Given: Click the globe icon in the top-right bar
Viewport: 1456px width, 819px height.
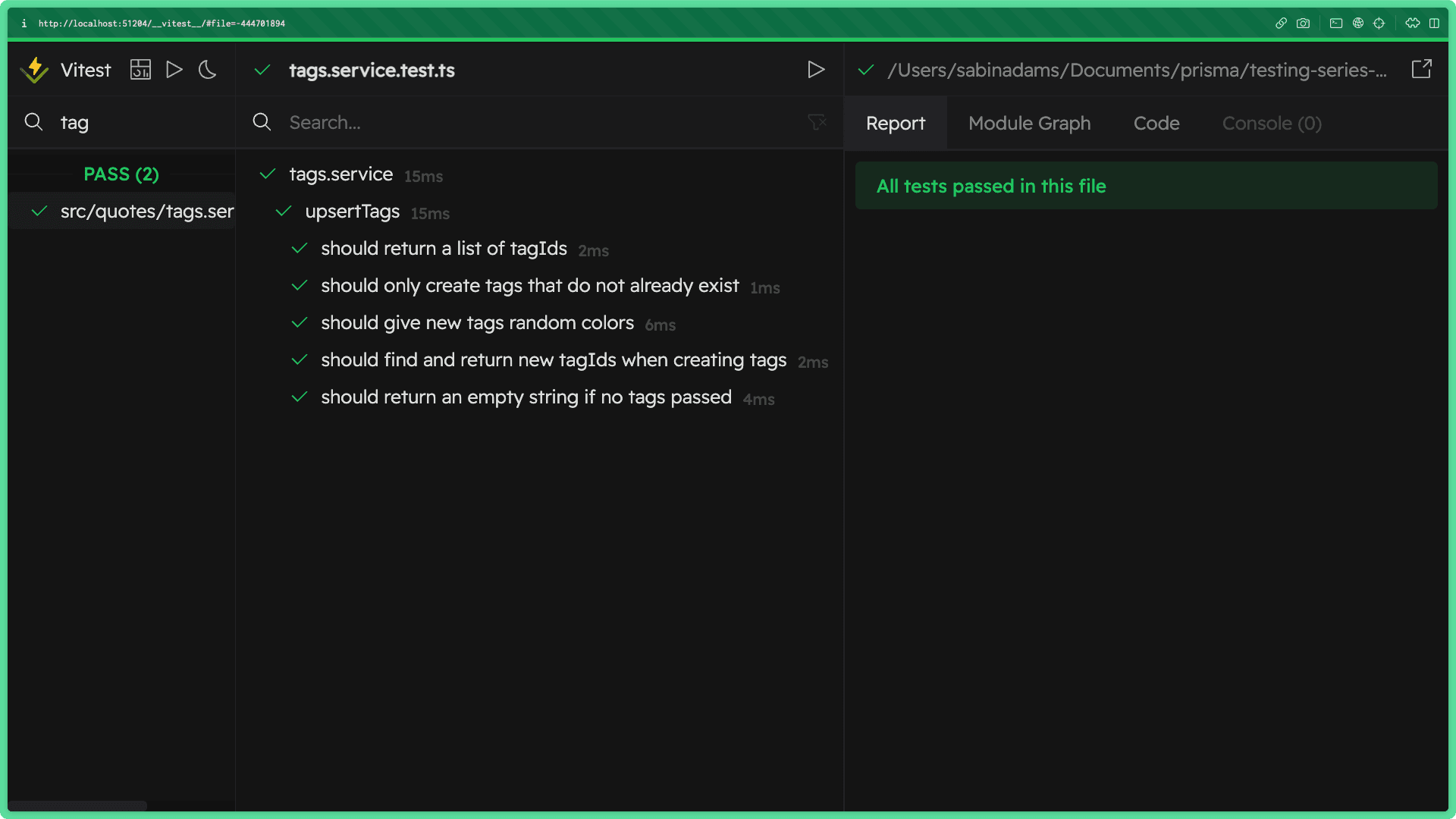Looking at the screenshot, I should (1357, 24).
